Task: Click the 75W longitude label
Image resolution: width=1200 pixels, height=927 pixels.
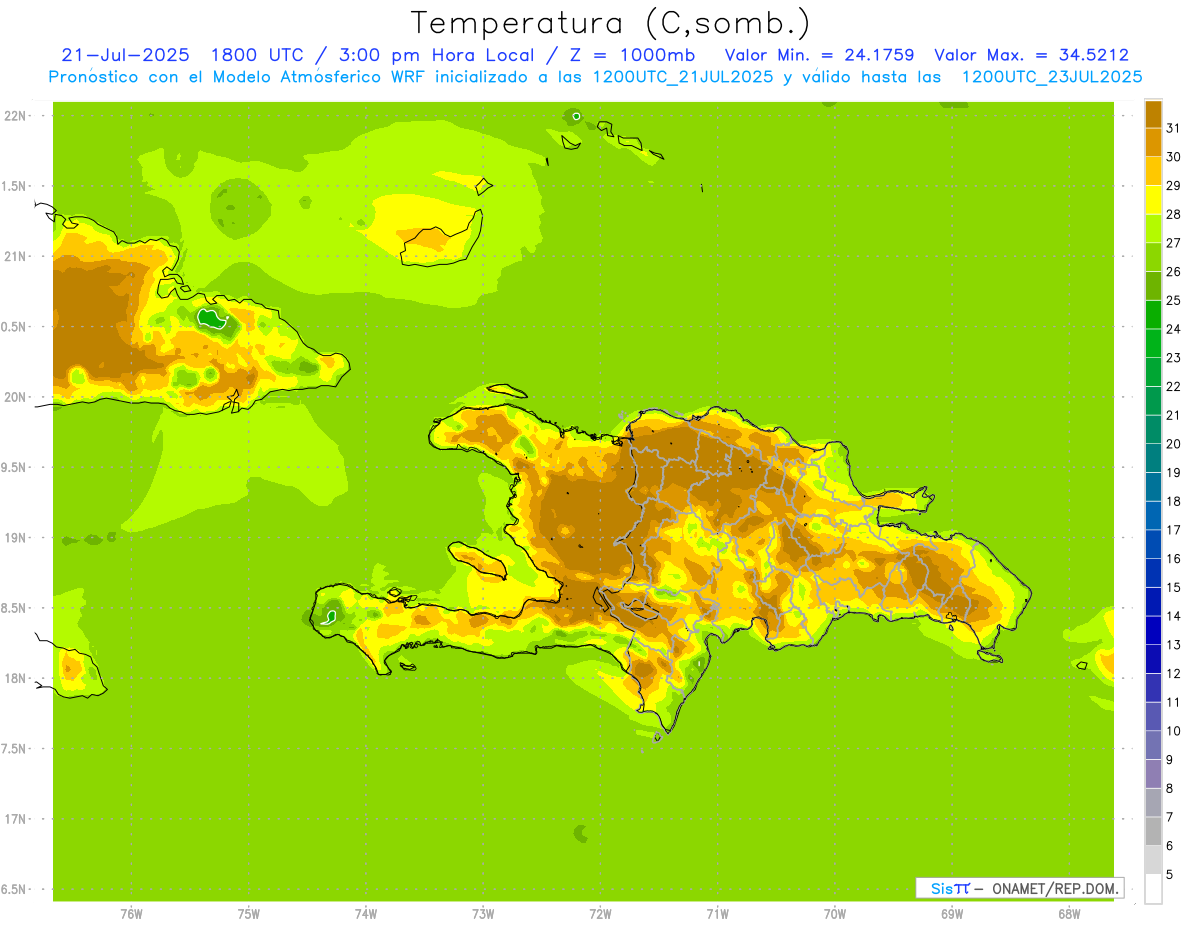Action: tap(249, 913)
